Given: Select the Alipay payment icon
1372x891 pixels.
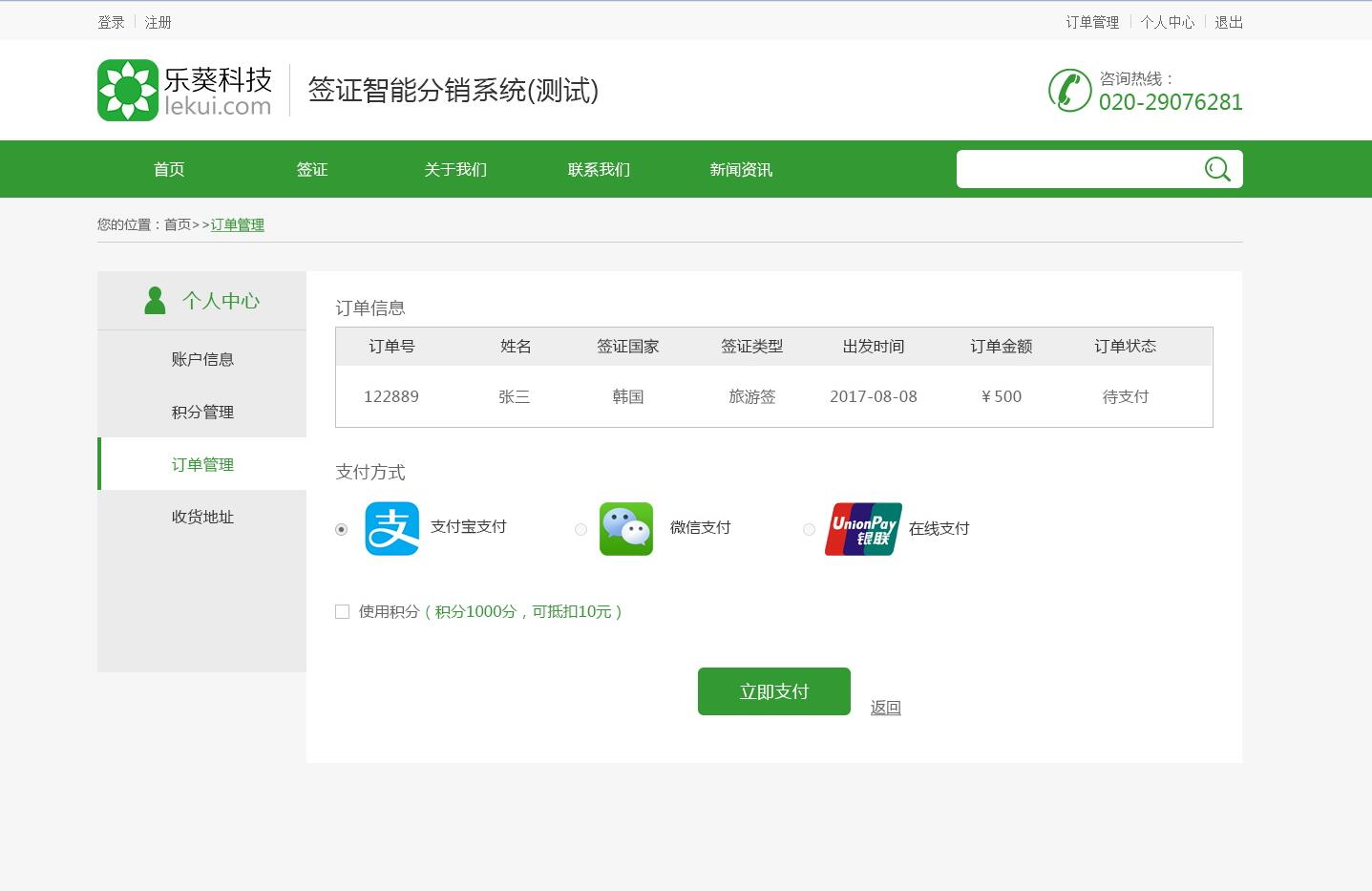Looking at the screenshot, I should click(391, 528).
